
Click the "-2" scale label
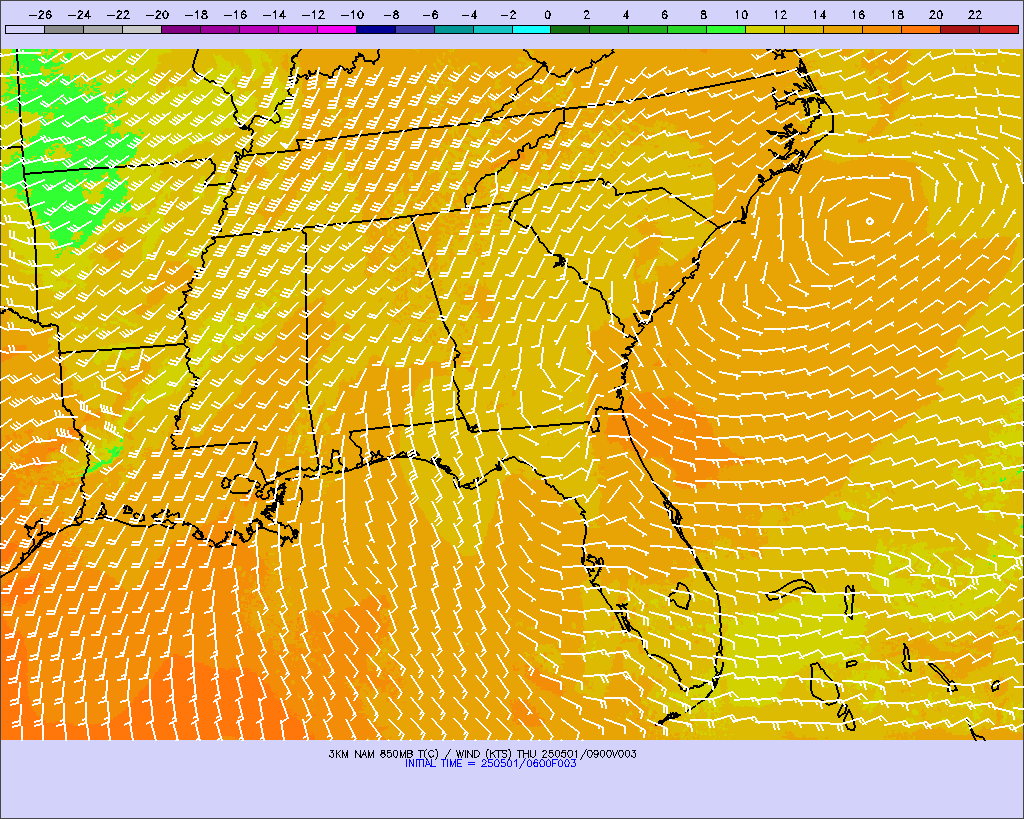tap(508, 15)
